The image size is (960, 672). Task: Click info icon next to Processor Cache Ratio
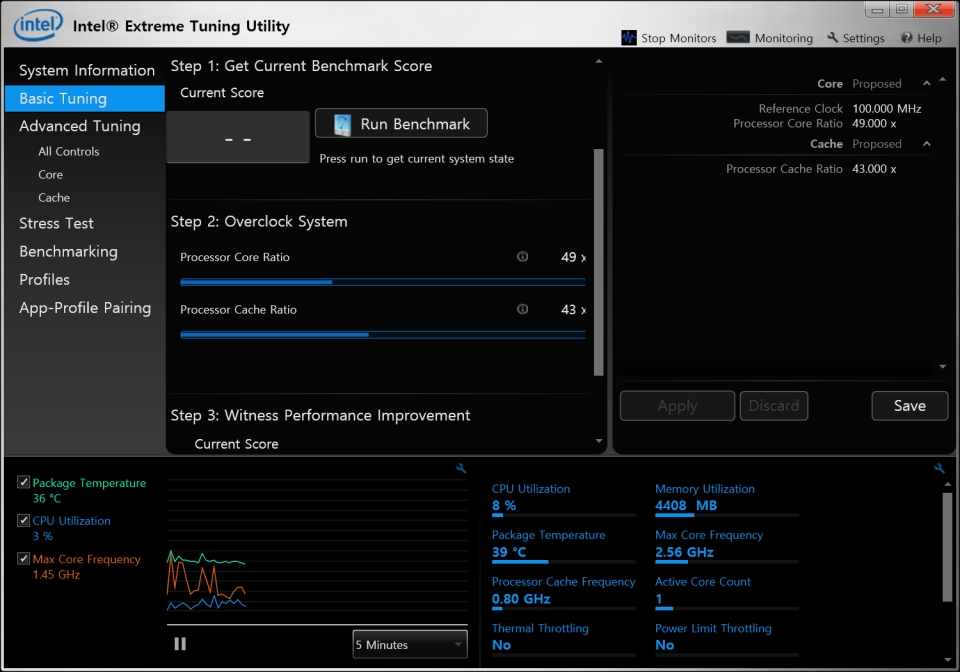(x=522, y=309)
